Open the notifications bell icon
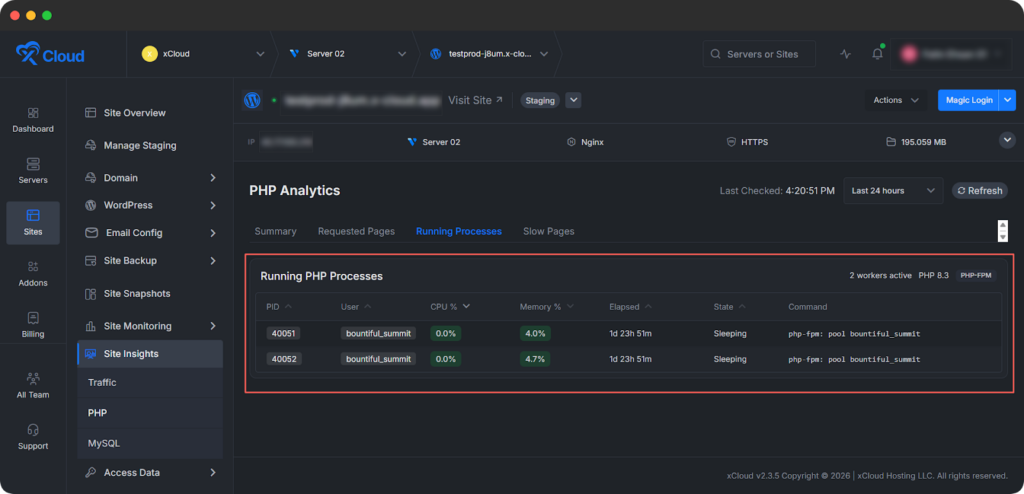Viewport: 1024px width, 494px height. click(x=877, y=54)
